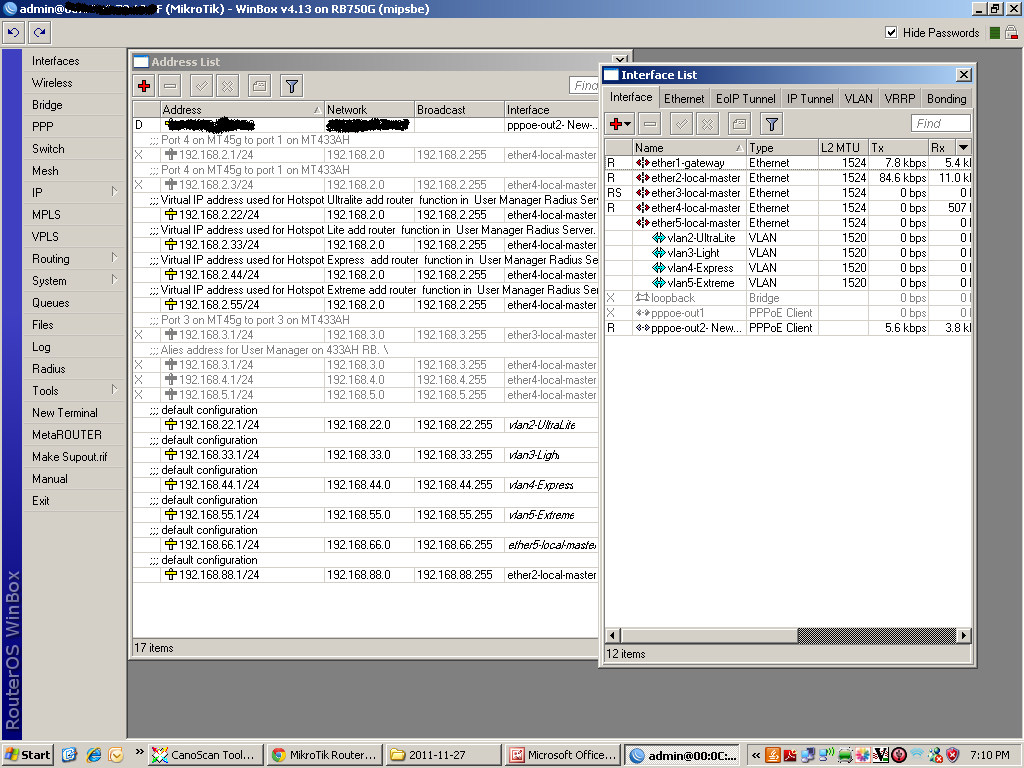Screen dimensions: 1024x768
Task: Switch to the Bonding tab
Action: tap(946, 99)
